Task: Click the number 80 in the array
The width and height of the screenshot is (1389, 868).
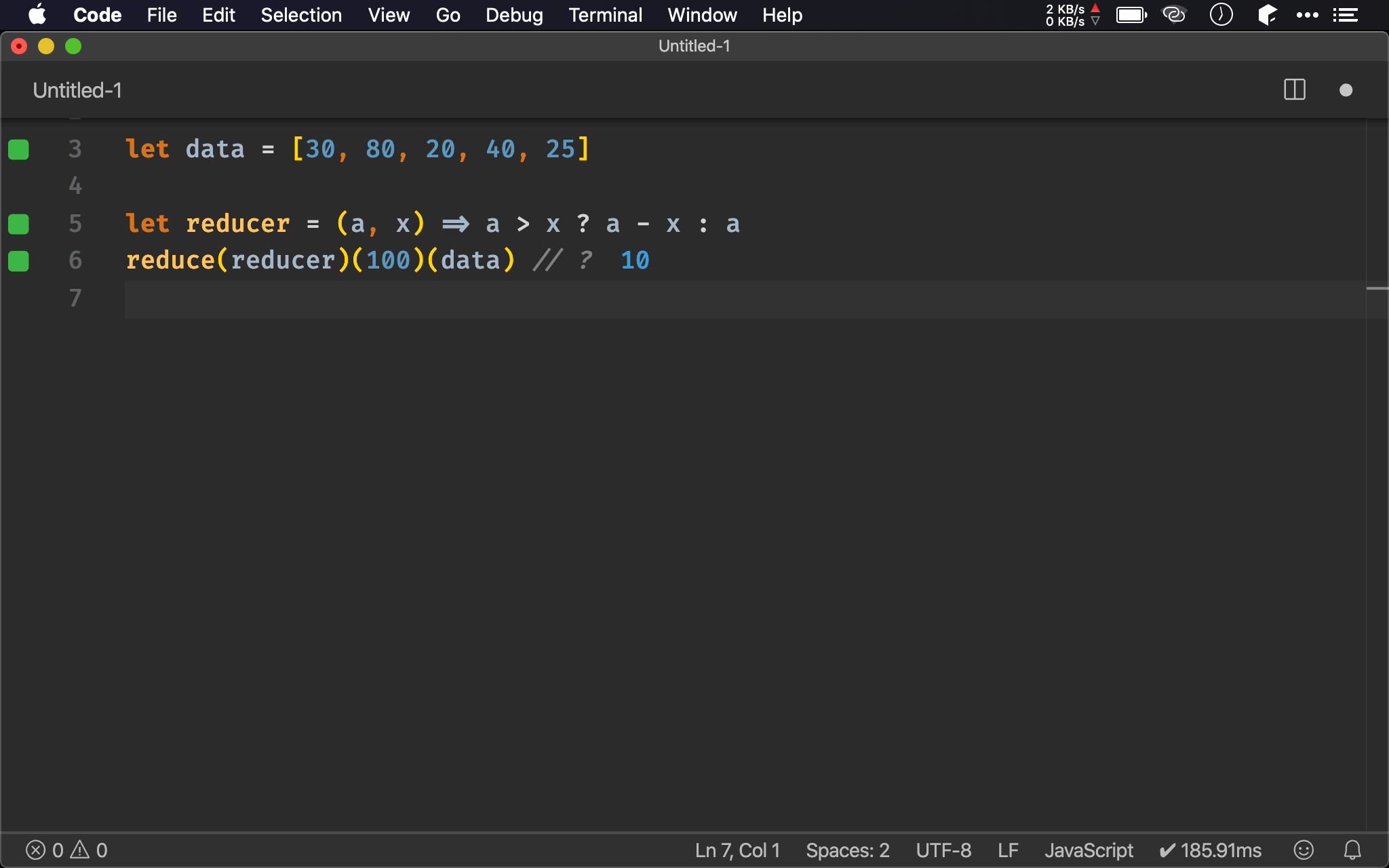Action: coord(380,149)
